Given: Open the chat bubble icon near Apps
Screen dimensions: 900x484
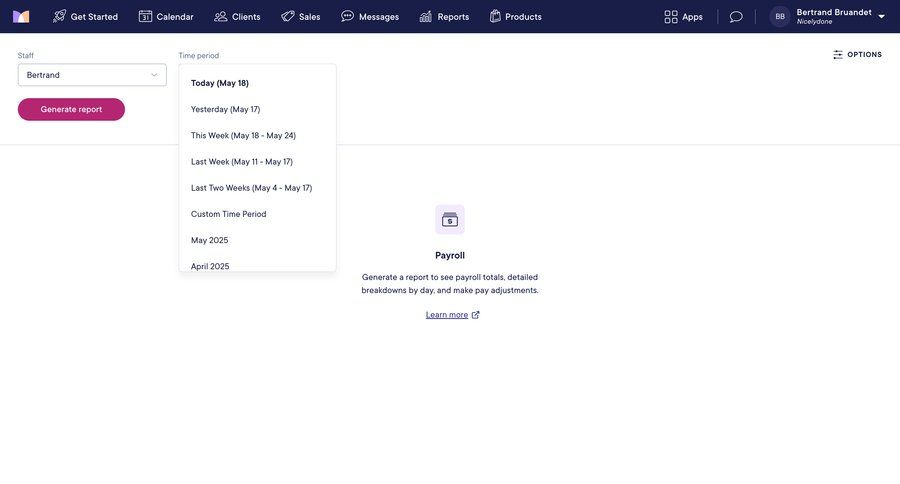Looking at the screenshot, I should [x=736, y=16].
